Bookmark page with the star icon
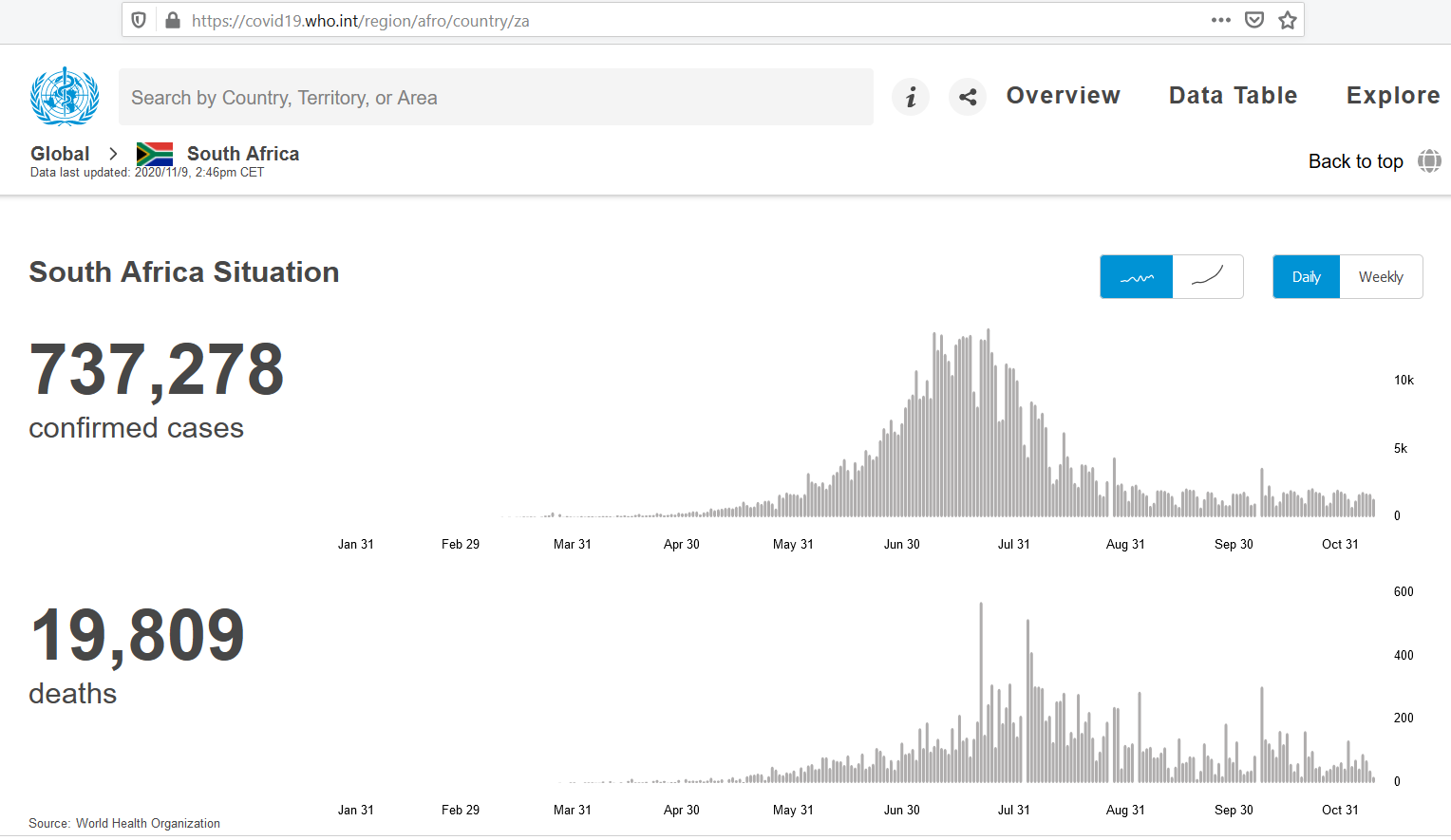The height and width of the screenshot is (840, 1451). point(1287,20)
